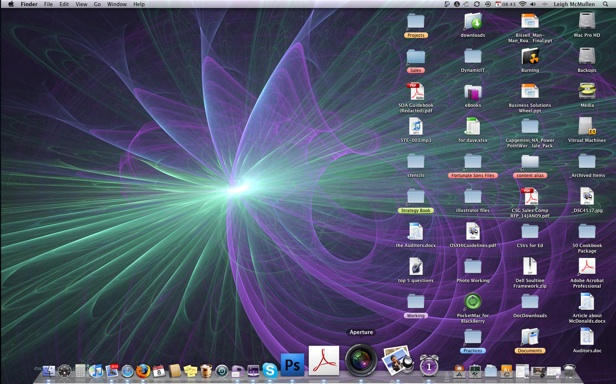Open the purple alarm clock Dock icon
This screenshot has width=616, height=384.
[x=429, y=365]
